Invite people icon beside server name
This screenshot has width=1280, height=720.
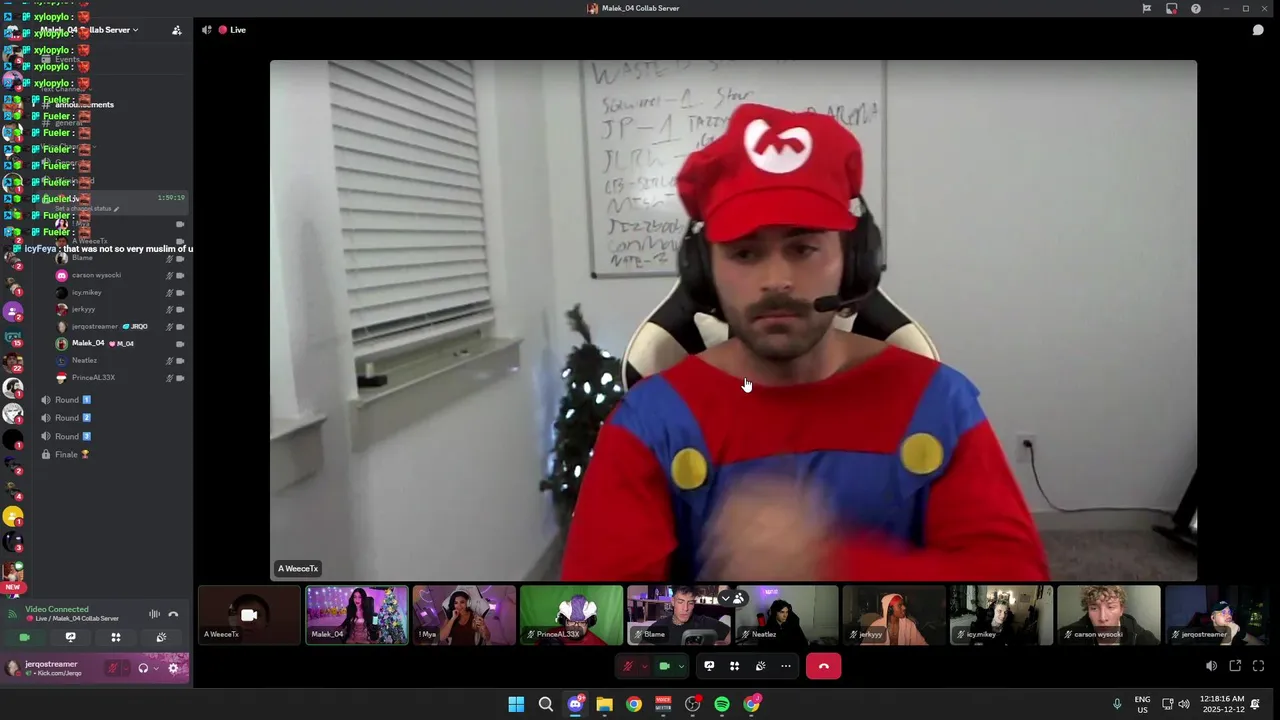pos(177,30)
